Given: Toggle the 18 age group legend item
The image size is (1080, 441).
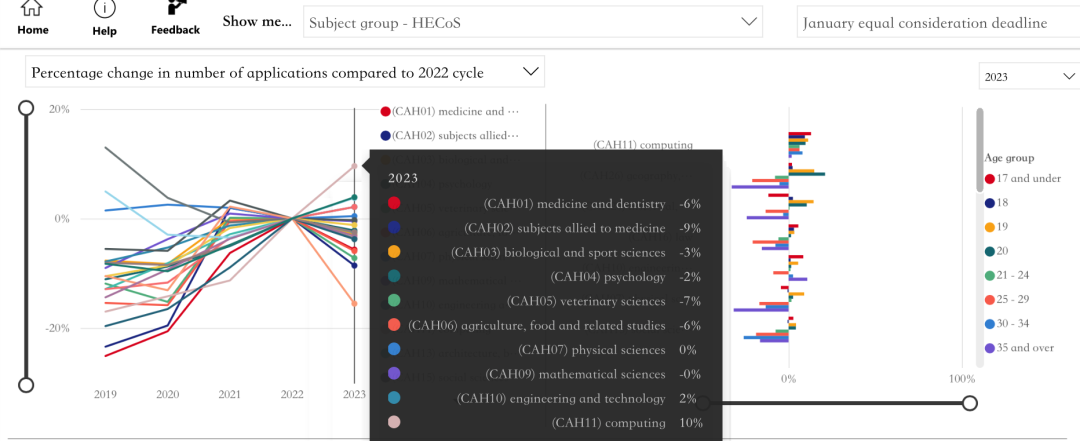Looking at the screenshot, I should pos(990,203).
